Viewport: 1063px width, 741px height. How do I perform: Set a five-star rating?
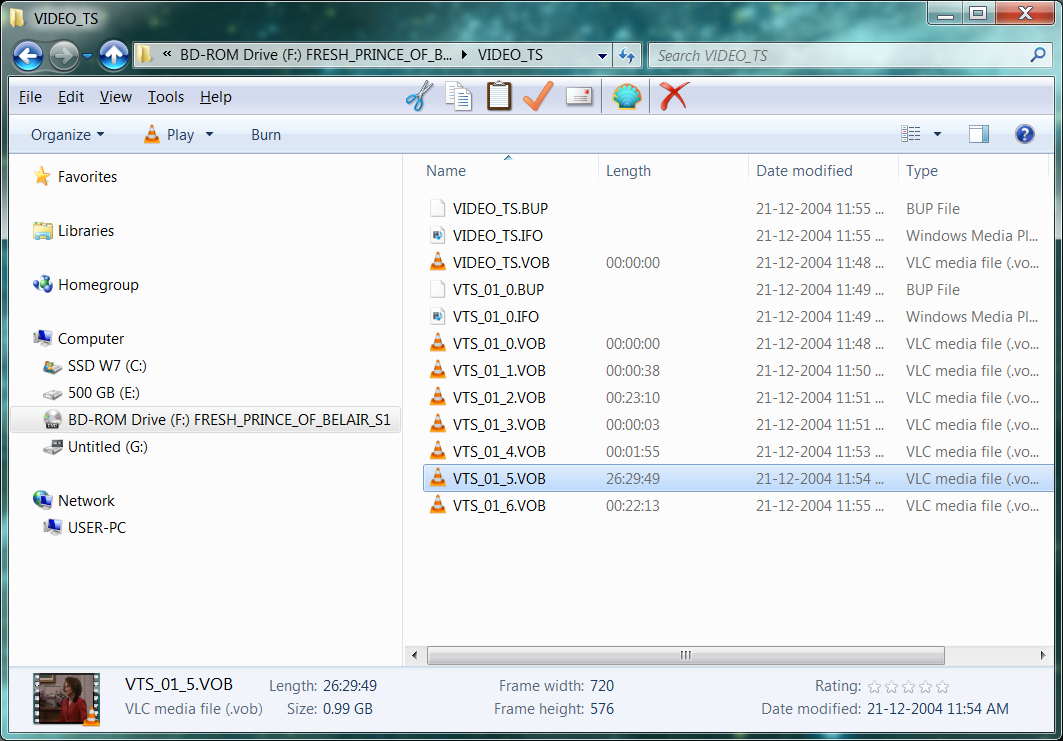click(942, 687)
